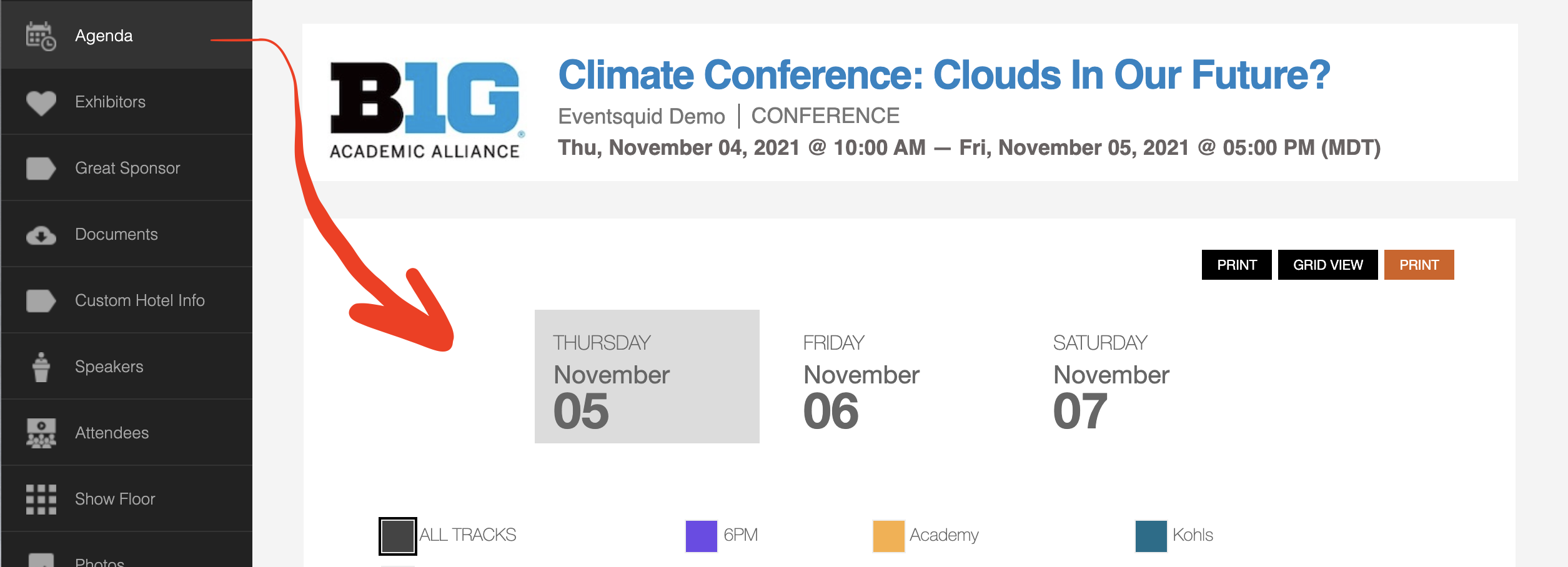
Task: Toggle the ALL TRACKS filter box
Action: point(397,536)
